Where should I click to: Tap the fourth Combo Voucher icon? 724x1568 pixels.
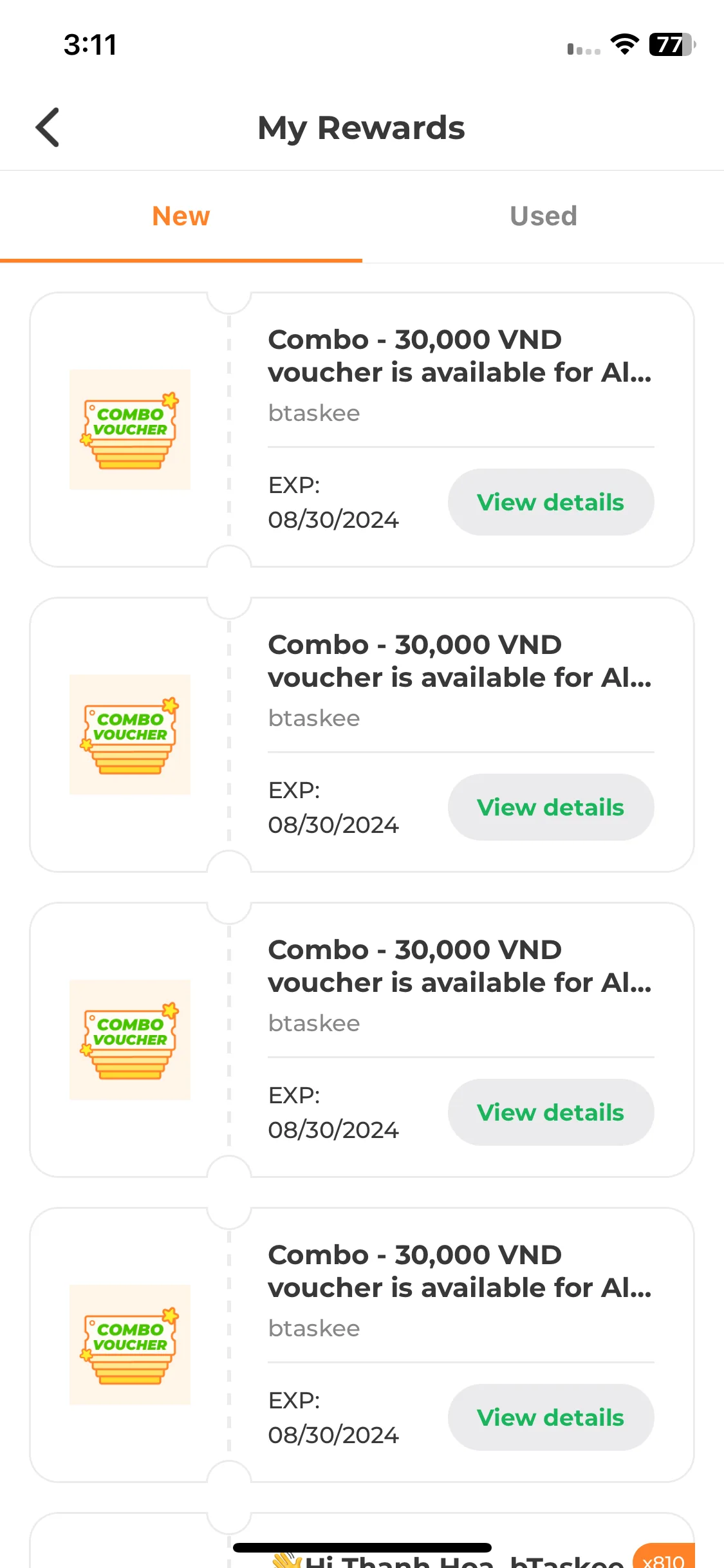pyautogui.click(x=130, y=1345)
